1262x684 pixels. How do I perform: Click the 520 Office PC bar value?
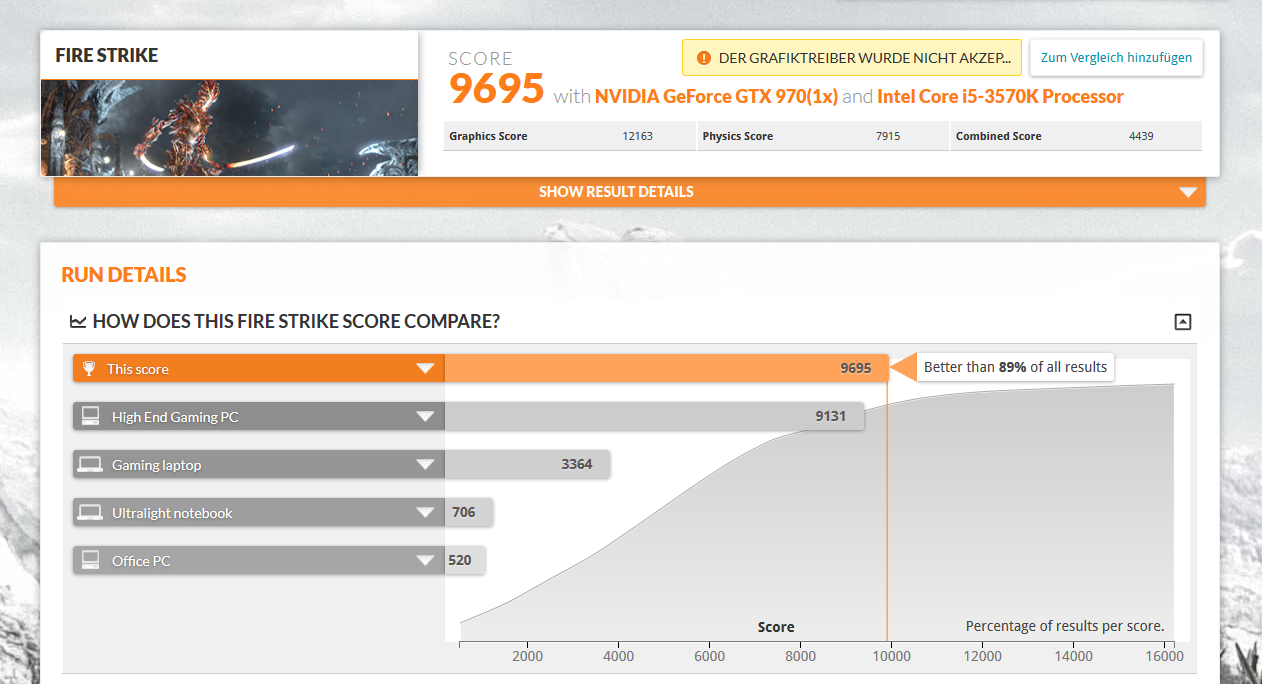coord(460,561)
